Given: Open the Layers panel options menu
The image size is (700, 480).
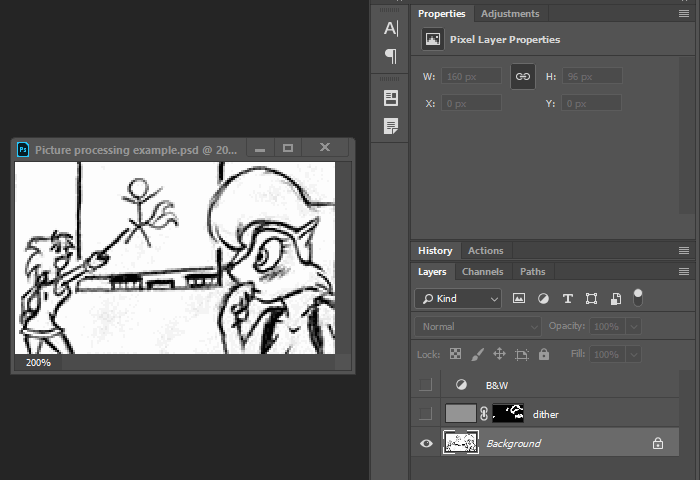Looking at the screenshot, I should point(684,271).
